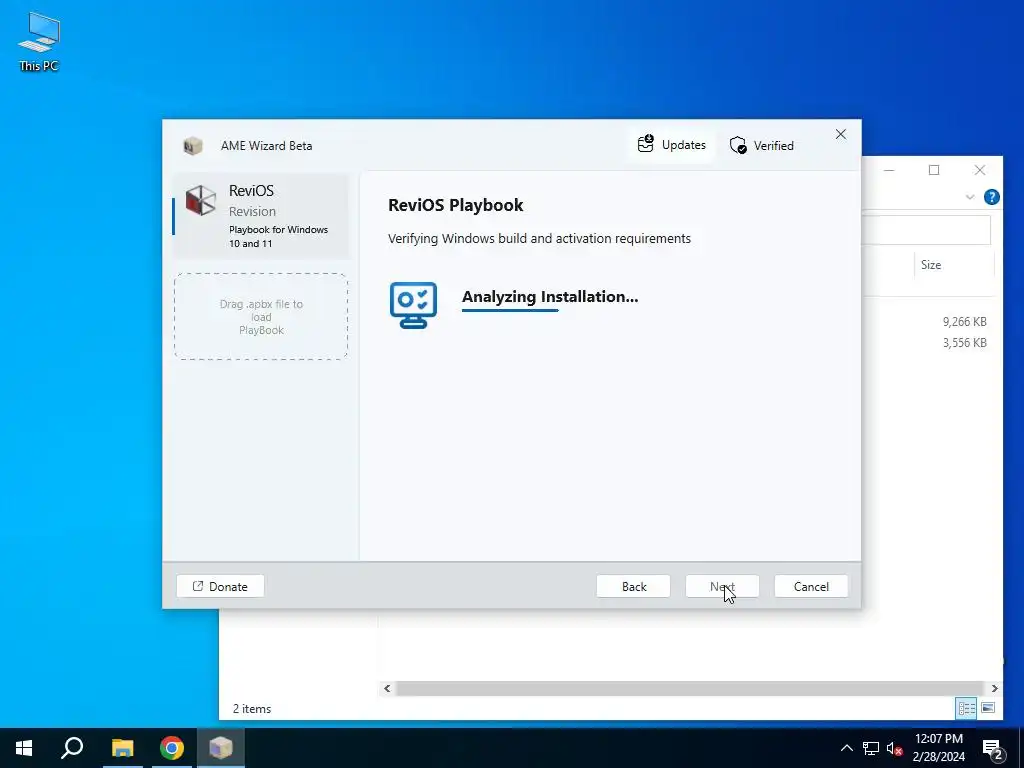
Task: Click the ReviOS Playbook heading
Action: point(456,205)
